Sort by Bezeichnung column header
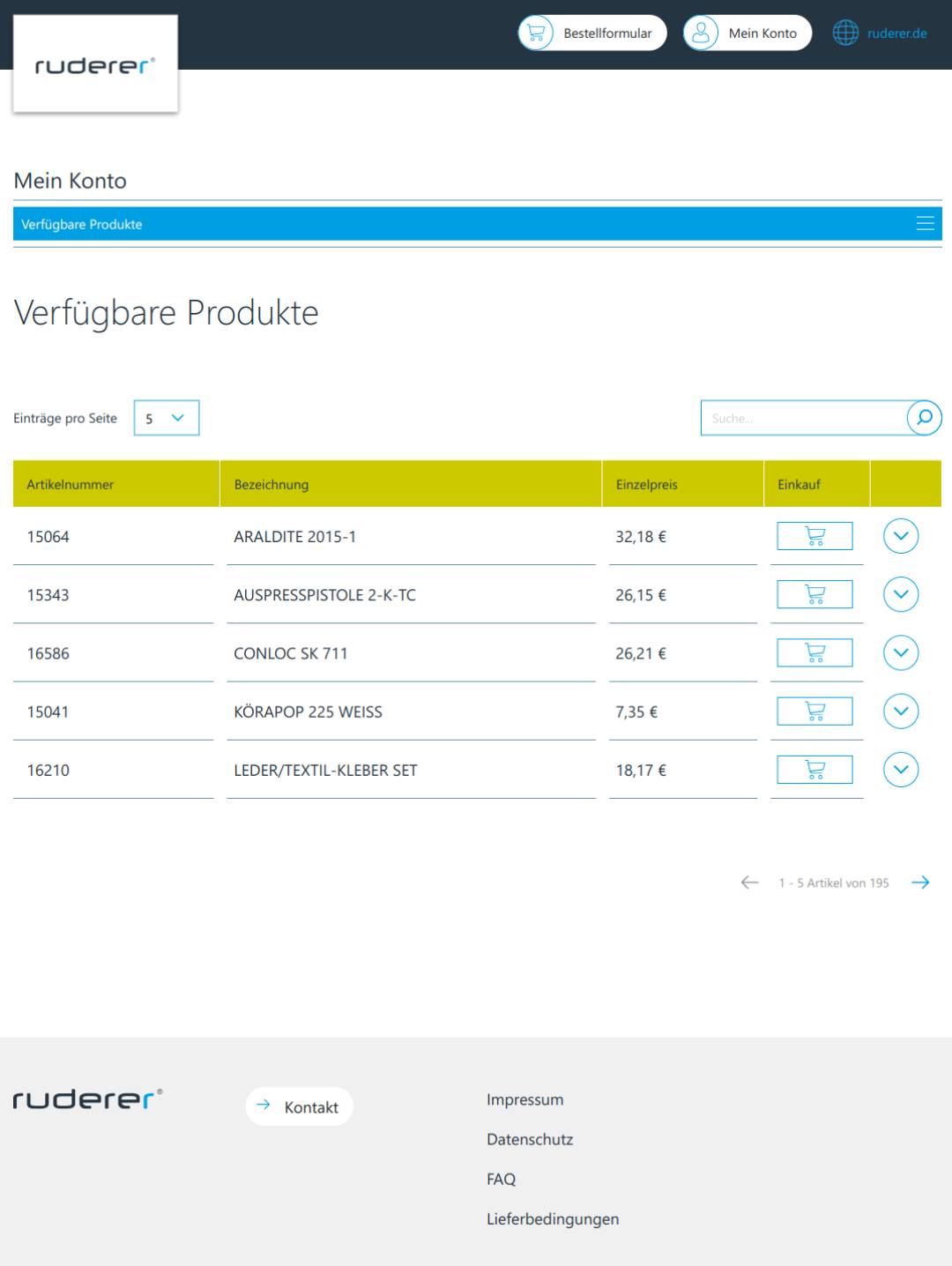The width and height of the screenshot is (952, 1266). [x=411, y=484]
